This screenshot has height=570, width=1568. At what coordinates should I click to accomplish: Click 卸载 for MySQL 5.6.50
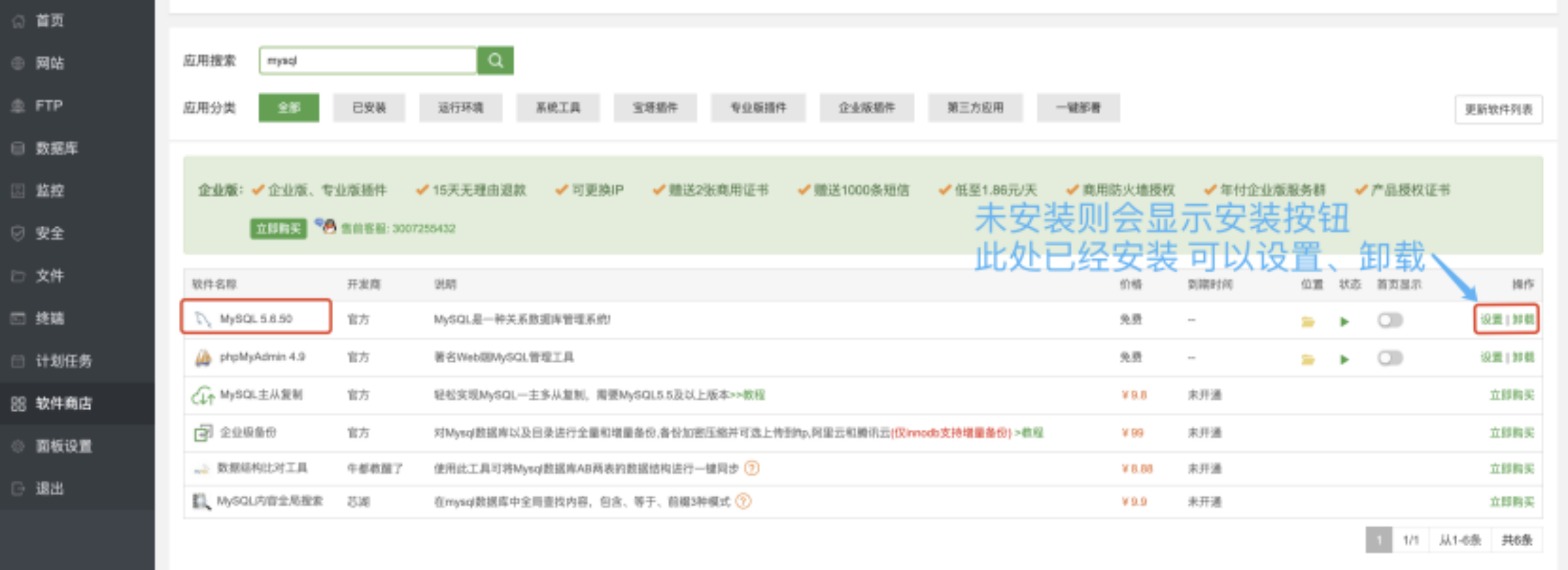pos(1523,320)
